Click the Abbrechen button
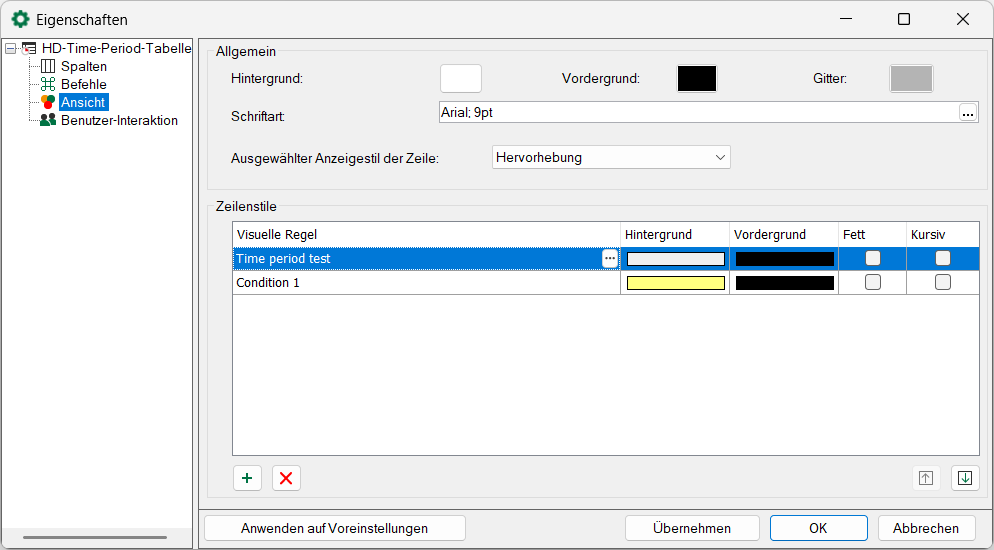The width and height of the screenshot is (994, 550). [926, 528]
